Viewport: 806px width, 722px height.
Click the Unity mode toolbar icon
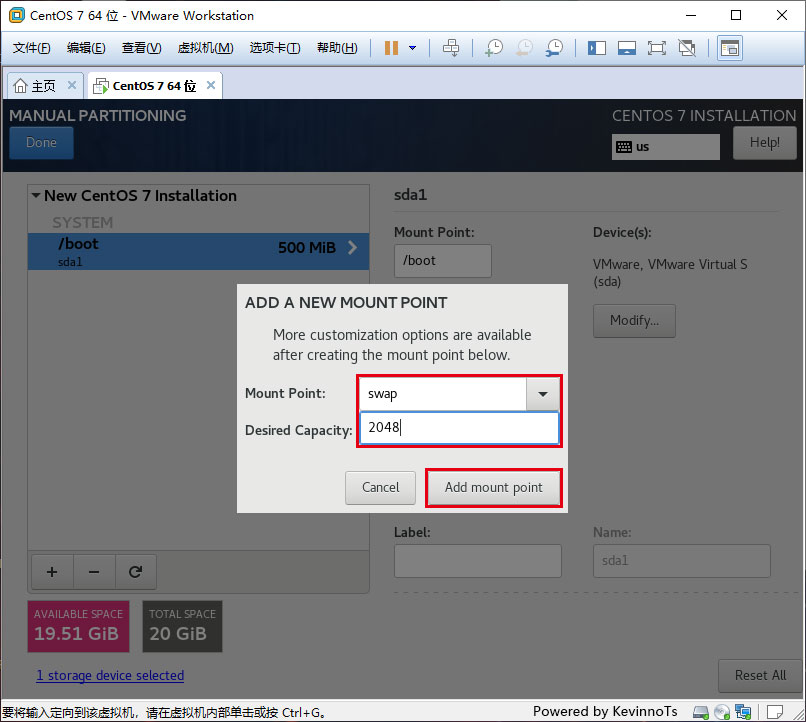coord(687,48)
